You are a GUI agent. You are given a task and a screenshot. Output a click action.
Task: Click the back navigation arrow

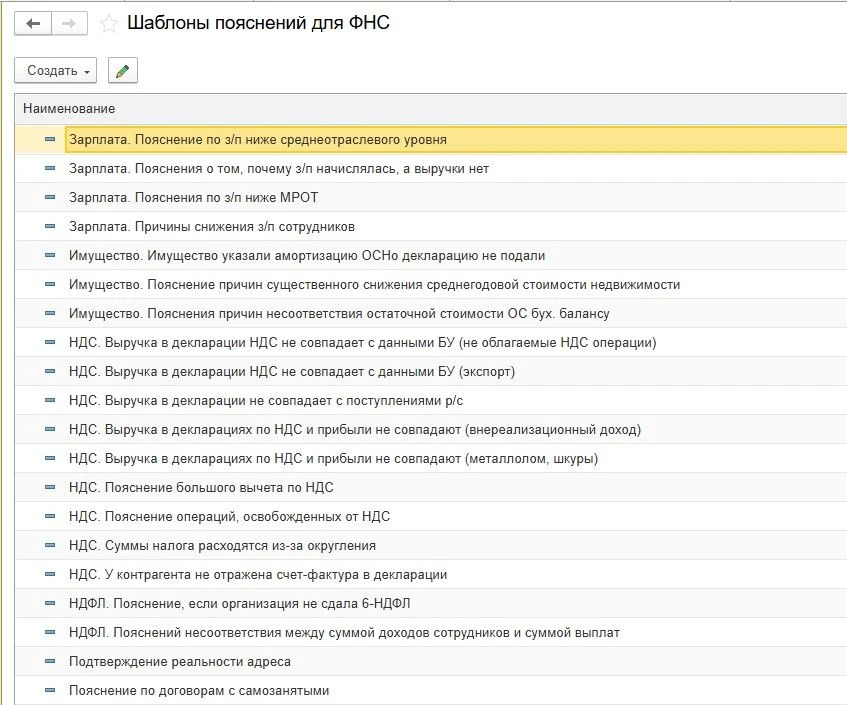pyautogui.click(x=33, y=23)
